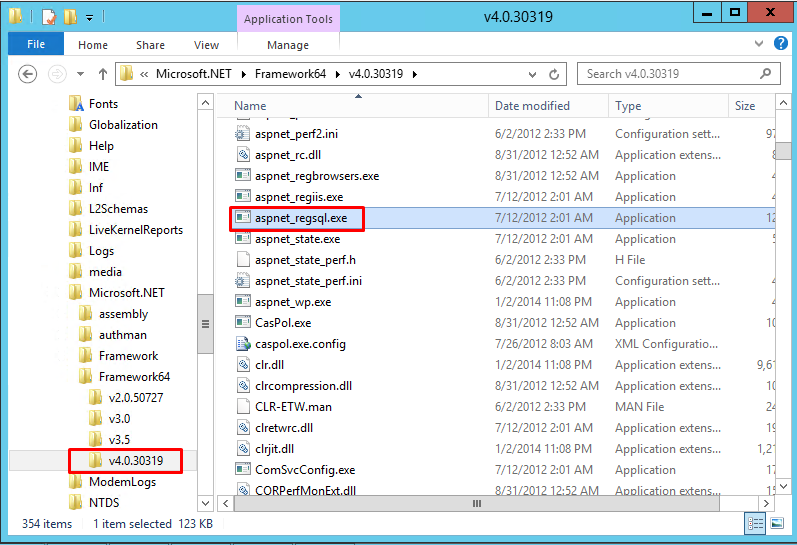Viewport: 797px width, 545px height.
Task: Click v4.0.30319 in the address breadcrumb
Action: (x=376, y=74)
